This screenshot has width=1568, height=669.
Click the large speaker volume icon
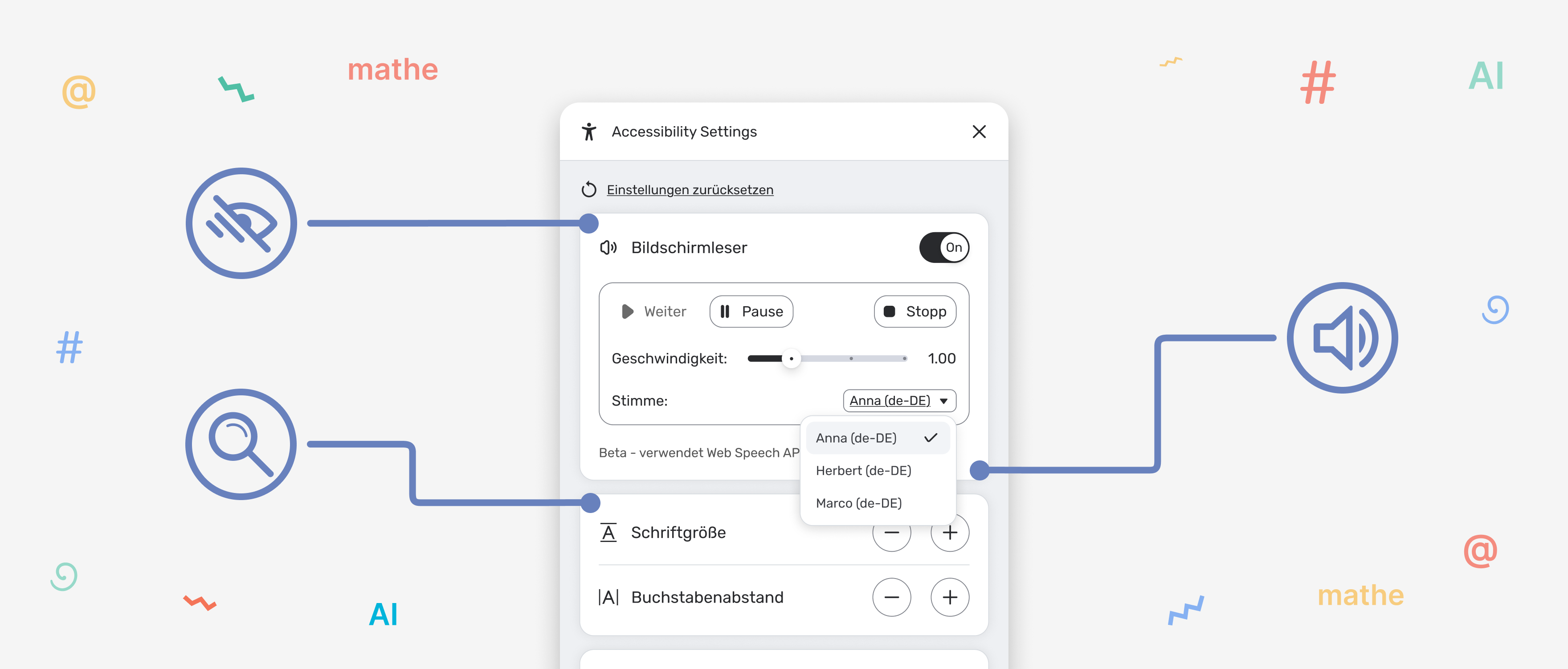(1342, 338)
